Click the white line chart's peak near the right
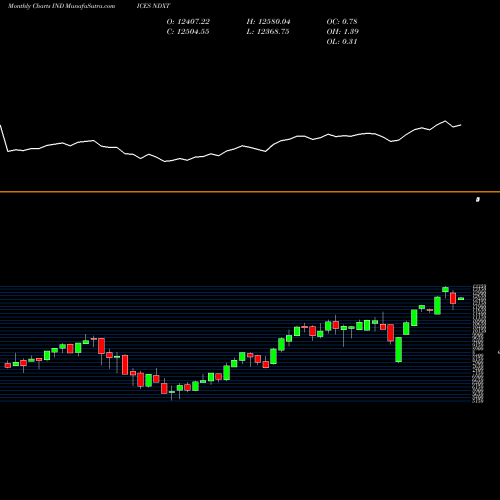 coord(445,121)
